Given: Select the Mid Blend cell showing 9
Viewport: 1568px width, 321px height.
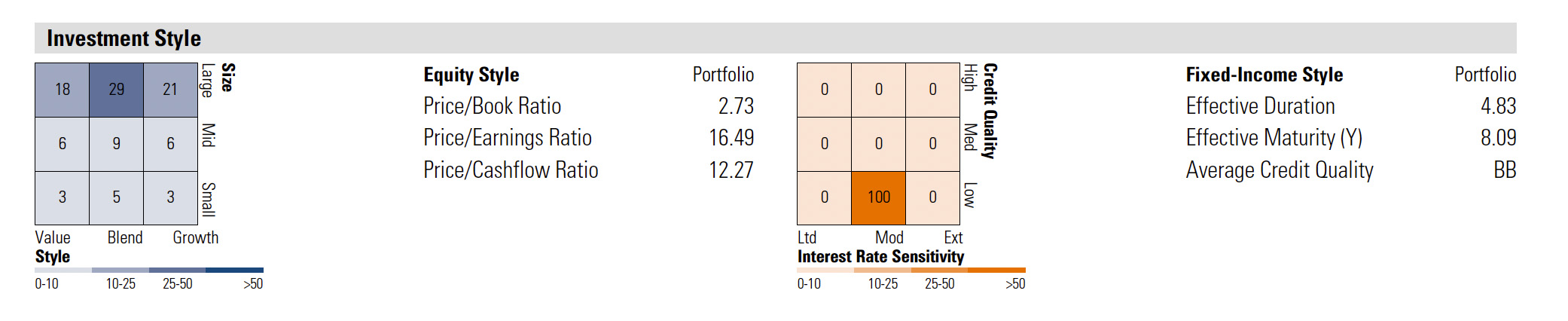Looking at the screenshot, I should [116, 144].
